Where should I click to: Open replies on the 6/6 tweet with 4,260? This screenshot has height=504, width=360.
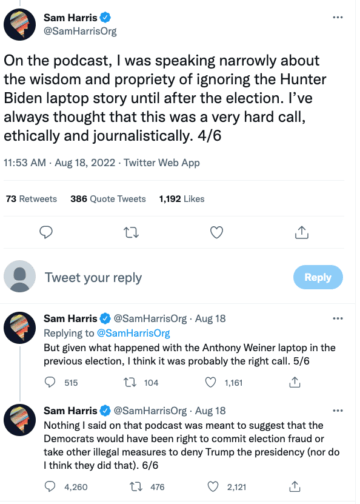[x=50, y=487]
